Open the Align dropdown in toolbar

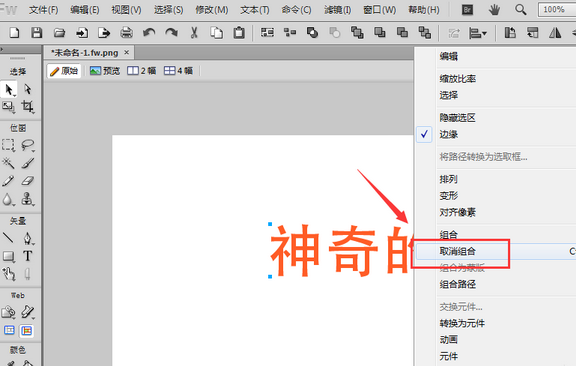click(478, 34)
